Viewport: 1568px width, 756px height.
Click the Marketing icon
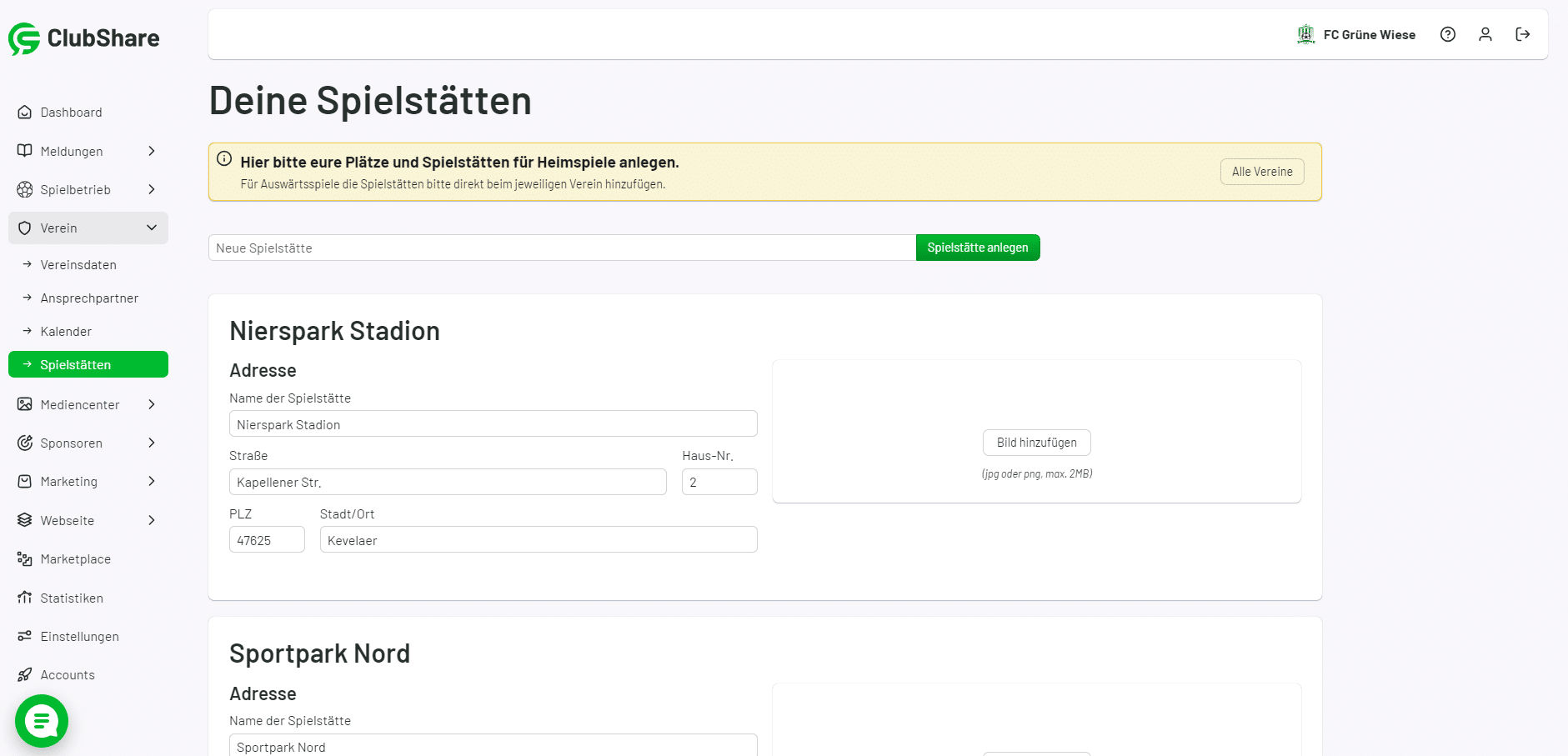click(25, 481)
